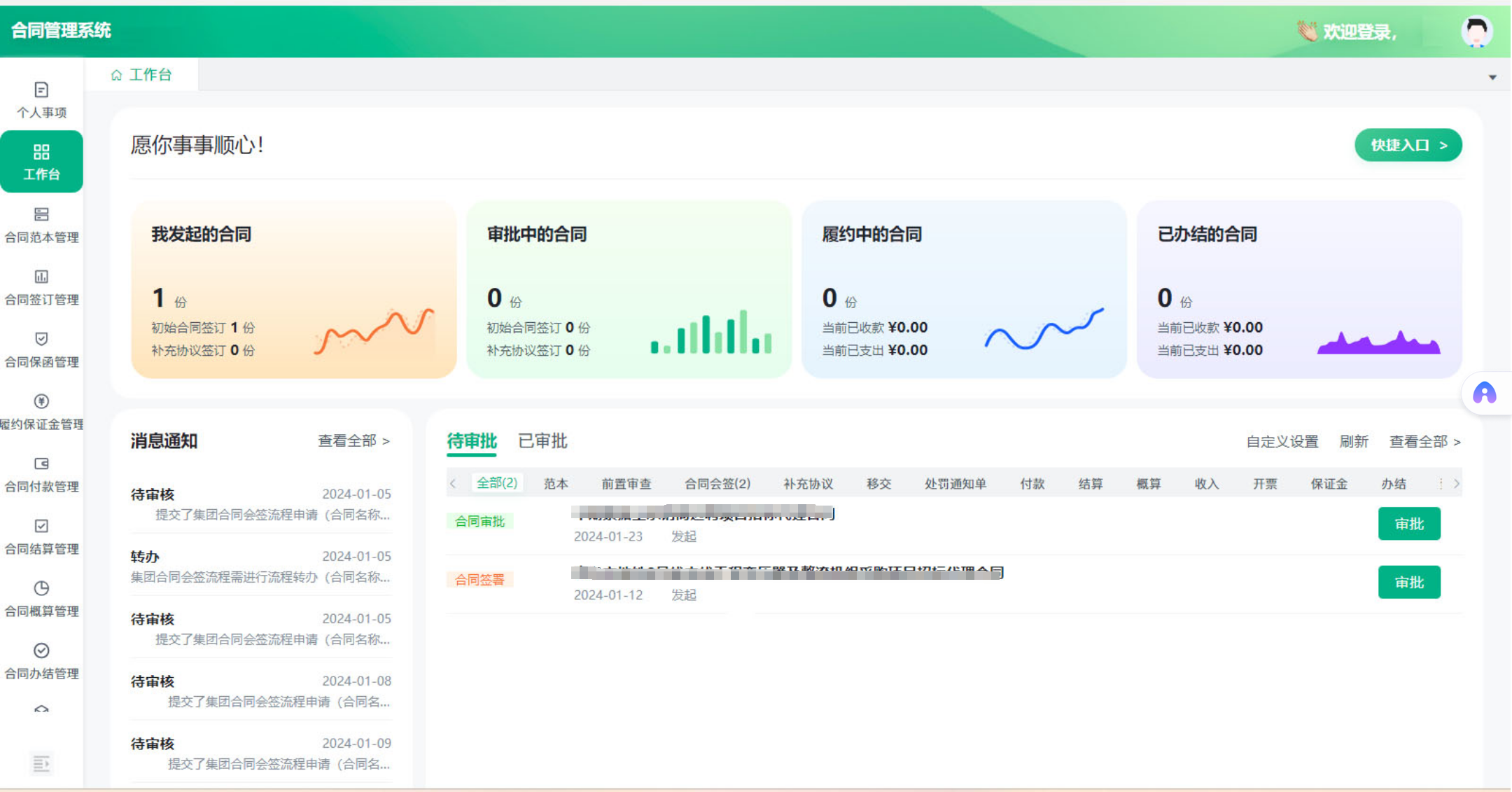1512x792 pixels.
Task: Open the 合同签订管理 sidebar icon
Action: (41, 277)
